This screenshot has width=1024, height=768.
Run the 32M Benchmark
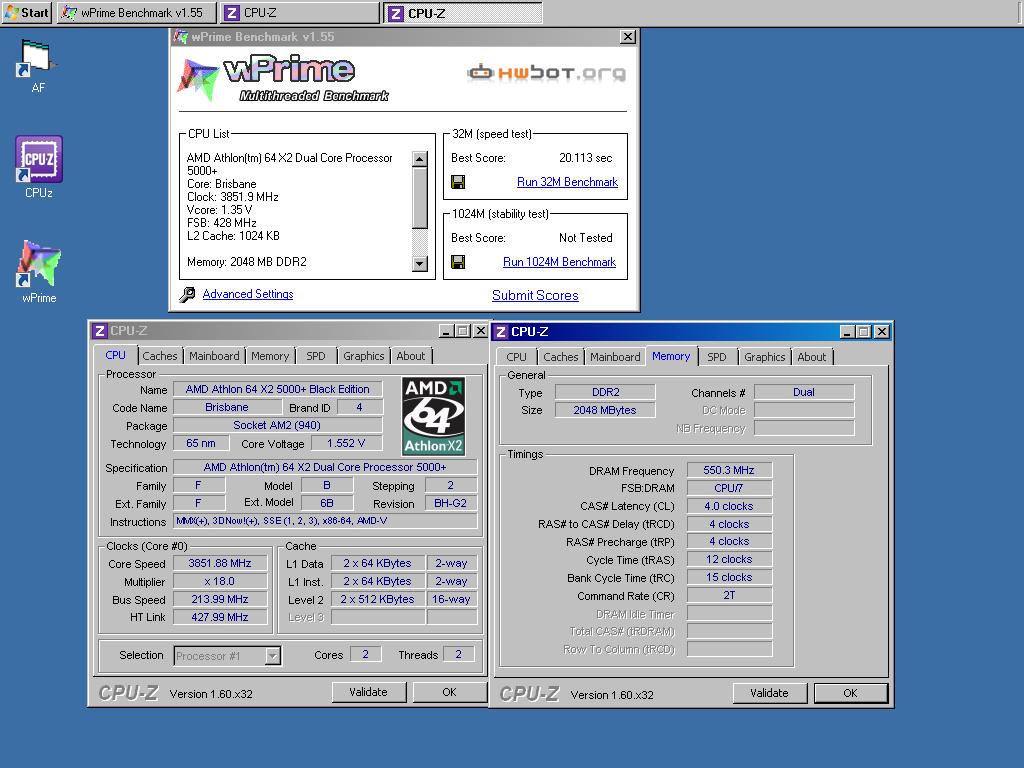tap(567, 182)
